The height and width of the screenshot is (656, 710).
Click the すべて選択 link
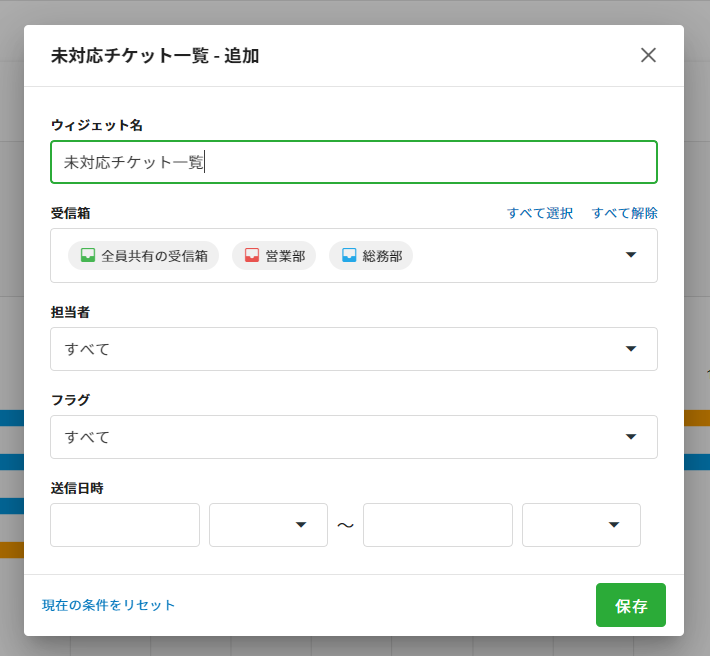pos(540,213)
